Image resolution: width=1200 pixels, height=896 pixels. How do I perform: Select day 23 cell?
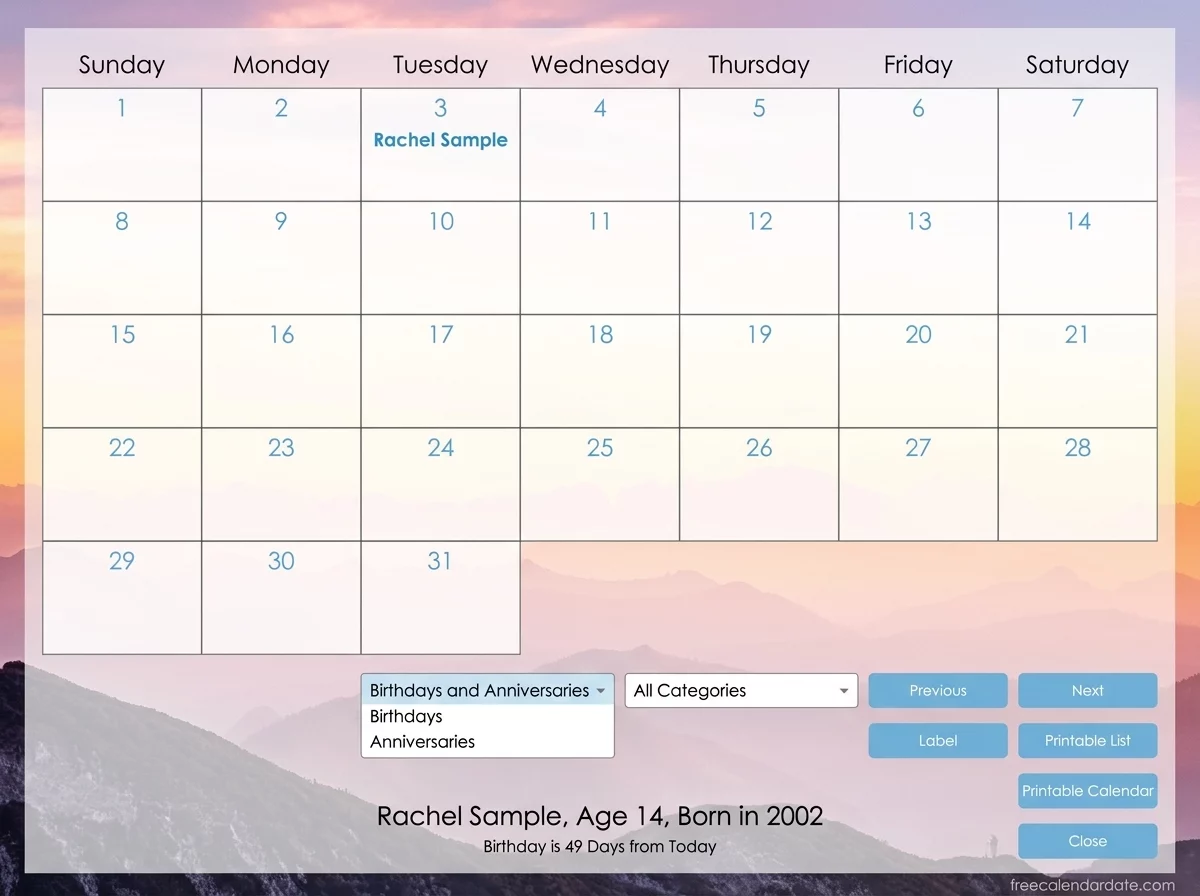[281, 485]
